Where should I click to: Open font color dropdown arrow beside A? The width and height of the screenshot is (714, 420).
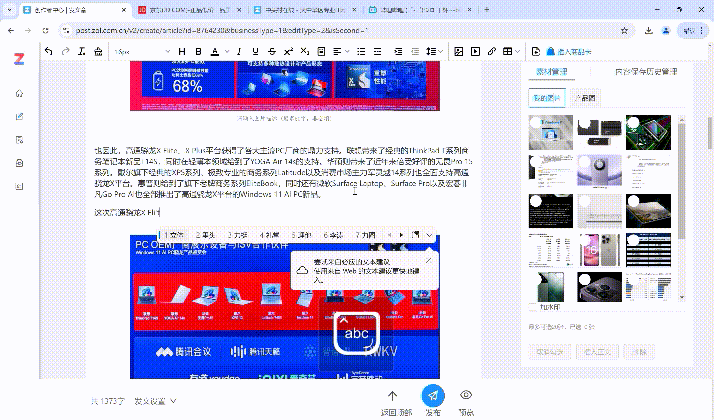(227, 51)
